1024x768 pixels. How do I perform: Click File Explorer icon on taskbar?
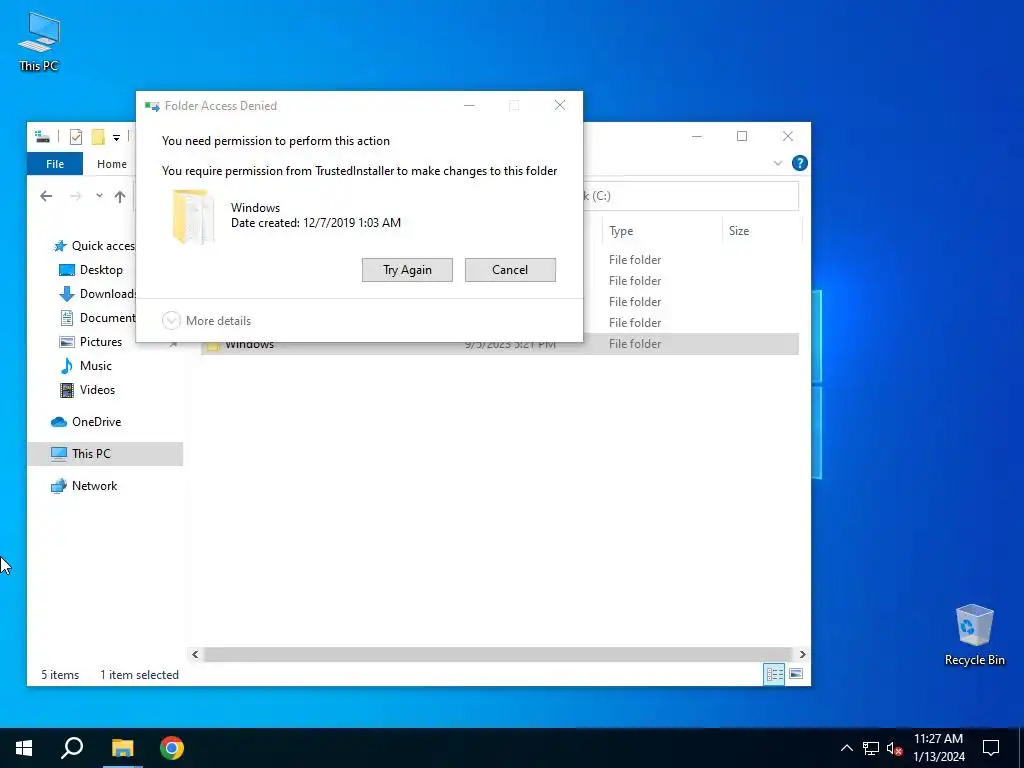pyautogui.click(x=122, y=748)
